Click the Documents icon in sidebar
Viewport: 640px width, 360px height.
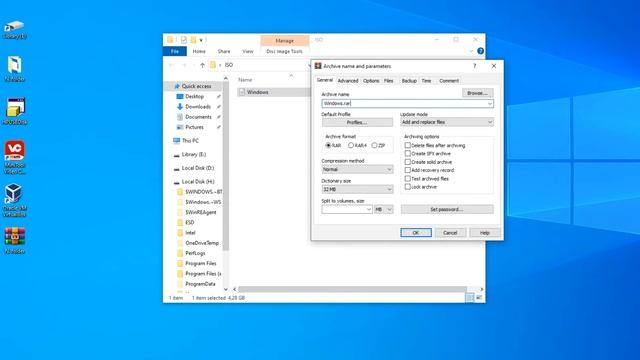coord(180,117)
